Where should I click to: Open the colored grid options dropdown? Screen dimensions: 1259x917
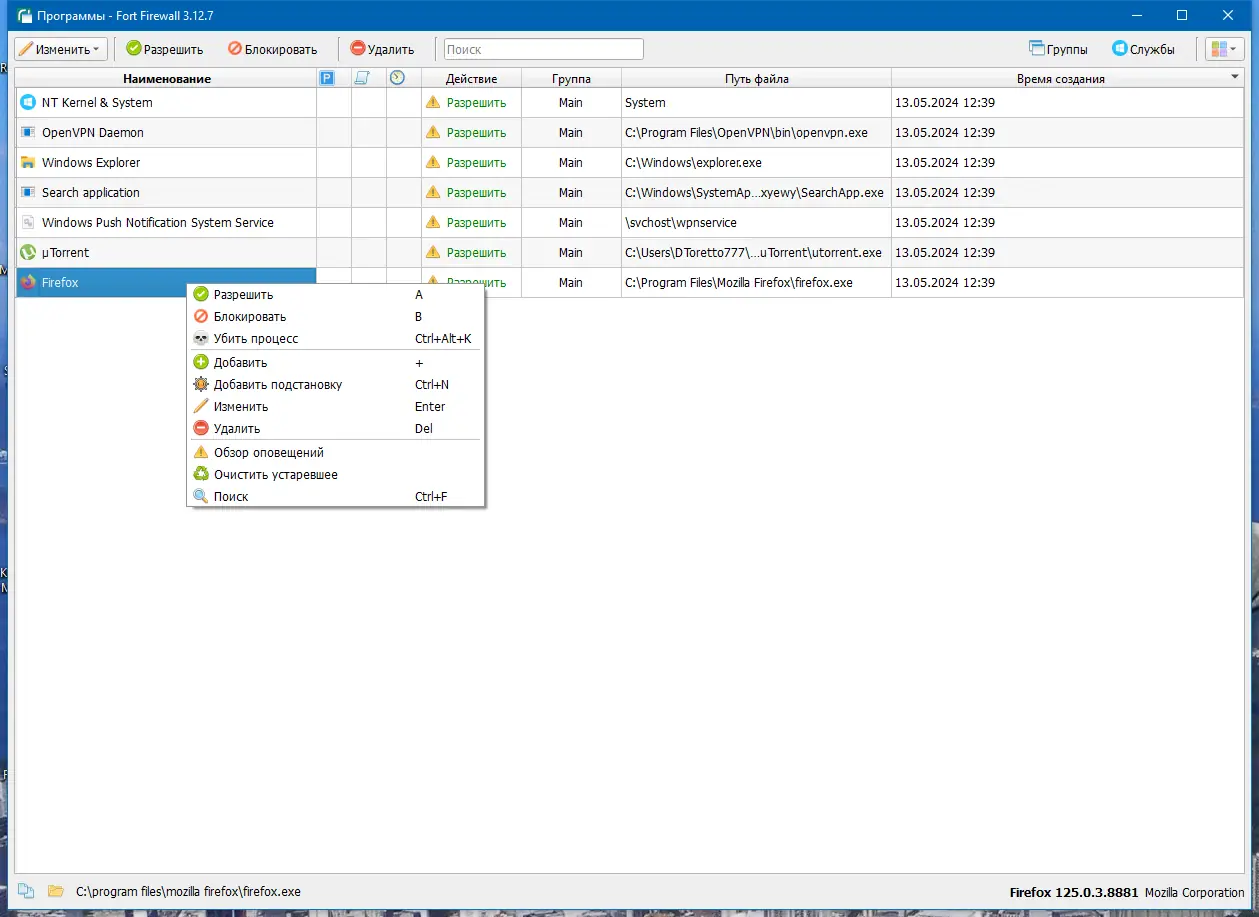[x=1226, y=49]
